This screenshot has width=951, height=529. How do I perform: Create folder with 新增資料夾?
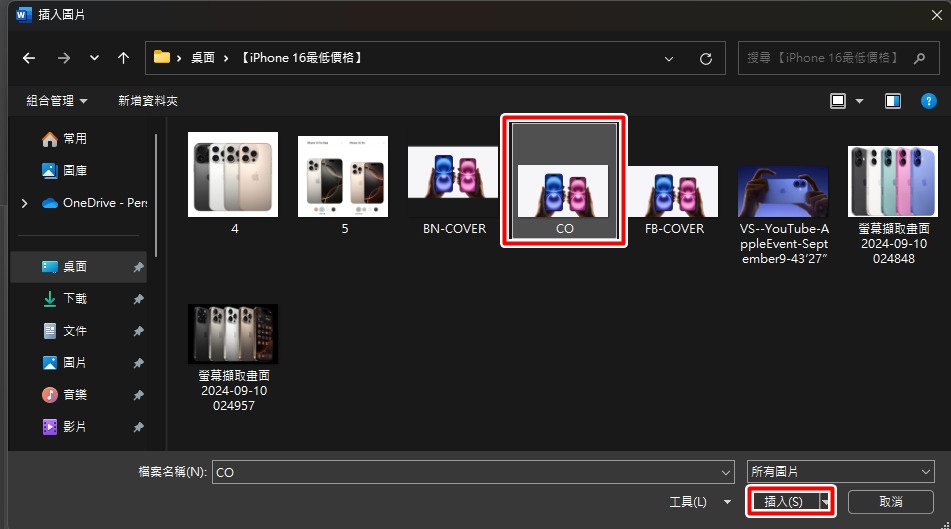[148, 101]
